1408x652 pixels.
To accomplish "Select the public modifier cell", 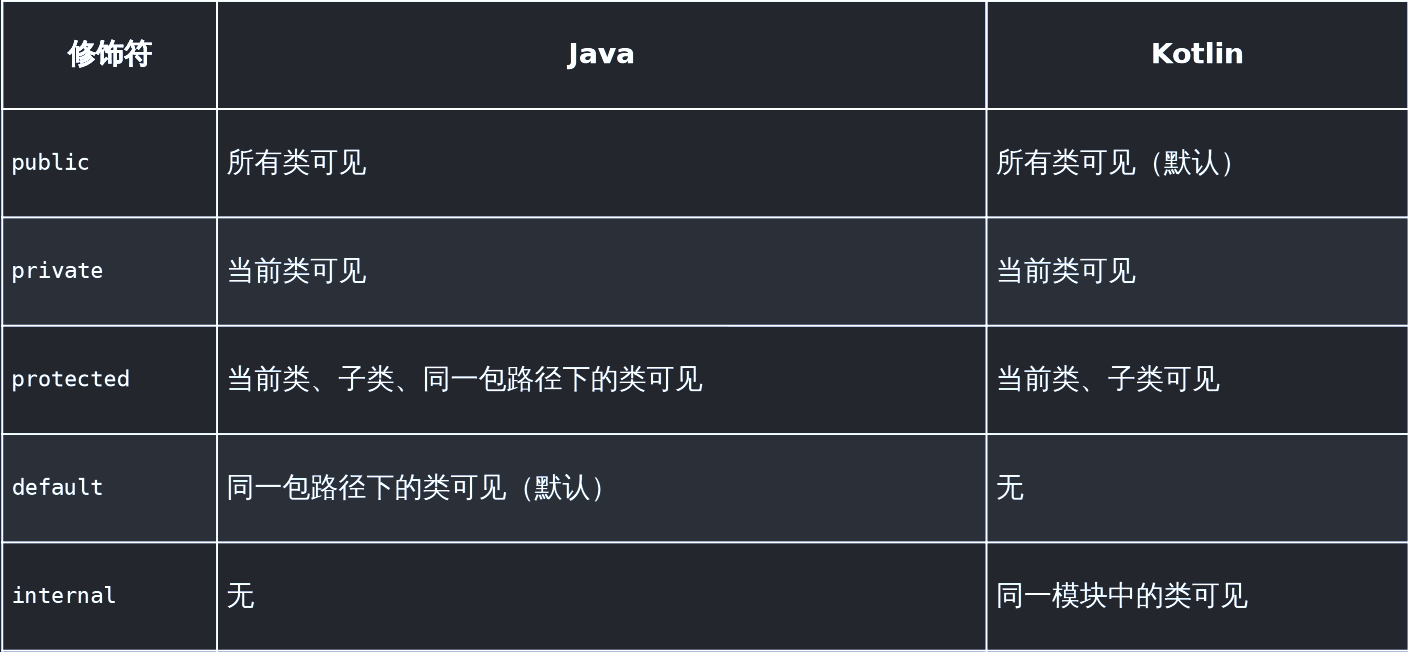I will (109, 163).
